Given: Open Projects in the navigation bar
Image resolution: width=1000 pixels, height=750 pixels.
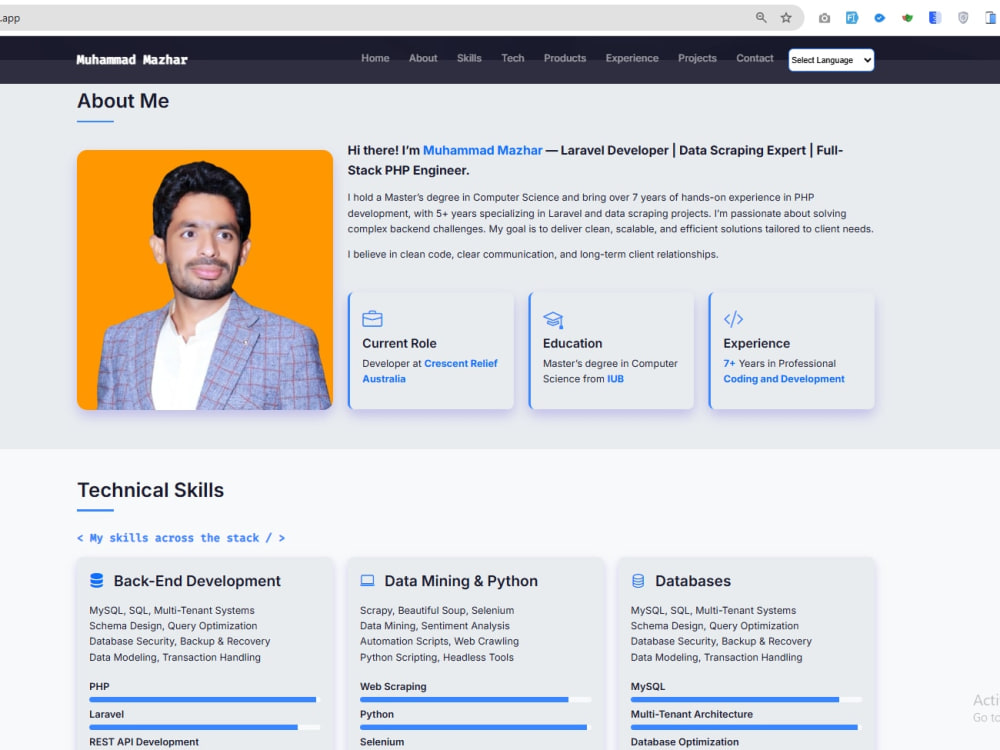Looking at the screenshot, I should pyautogui.click(x=697, y=58).
